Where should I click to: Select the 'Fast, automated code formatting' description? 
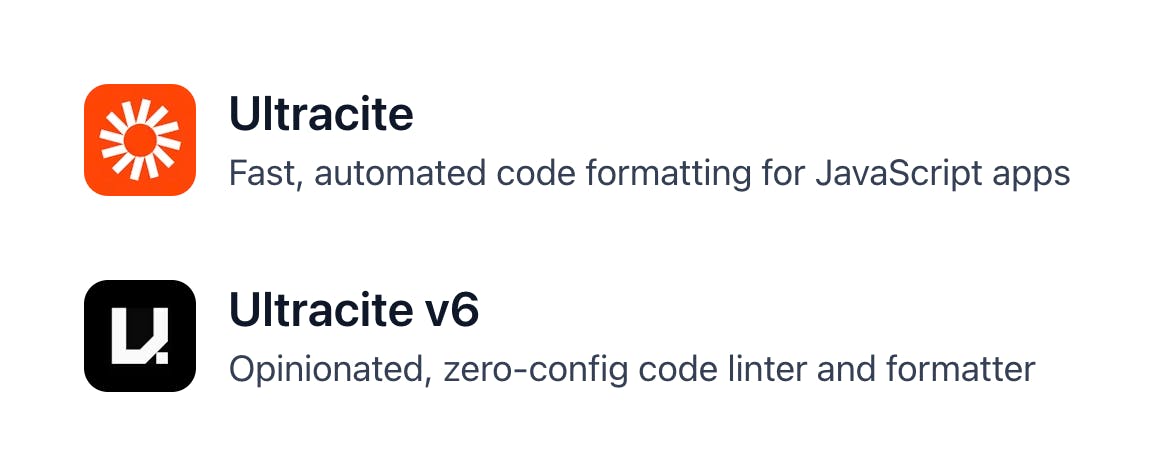point(649,174)
